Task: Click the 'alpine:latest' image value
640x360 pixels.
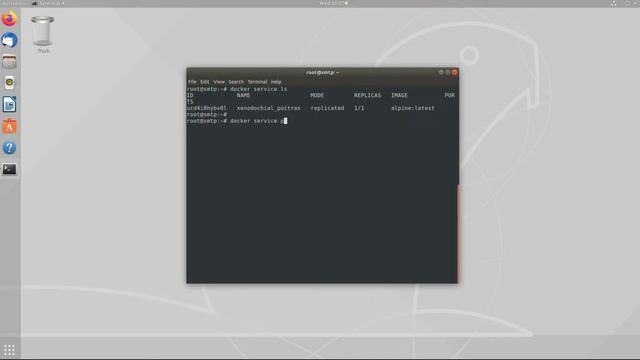Action: [x=413, y=108]
